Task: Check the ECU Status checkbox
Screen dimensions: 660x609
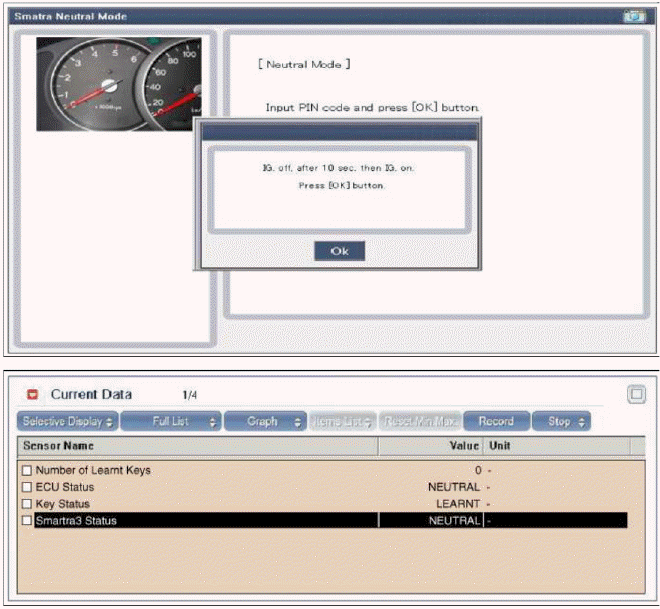Action: tap(27, 487)
